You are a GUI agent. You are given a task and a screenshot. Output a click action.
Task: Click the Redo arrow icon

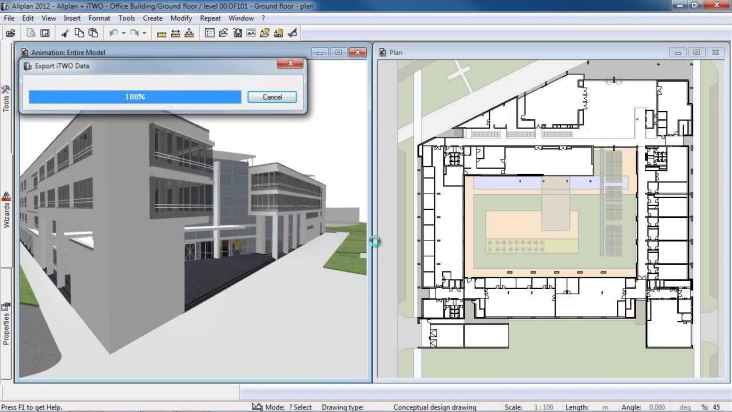(x=134, y=33)
